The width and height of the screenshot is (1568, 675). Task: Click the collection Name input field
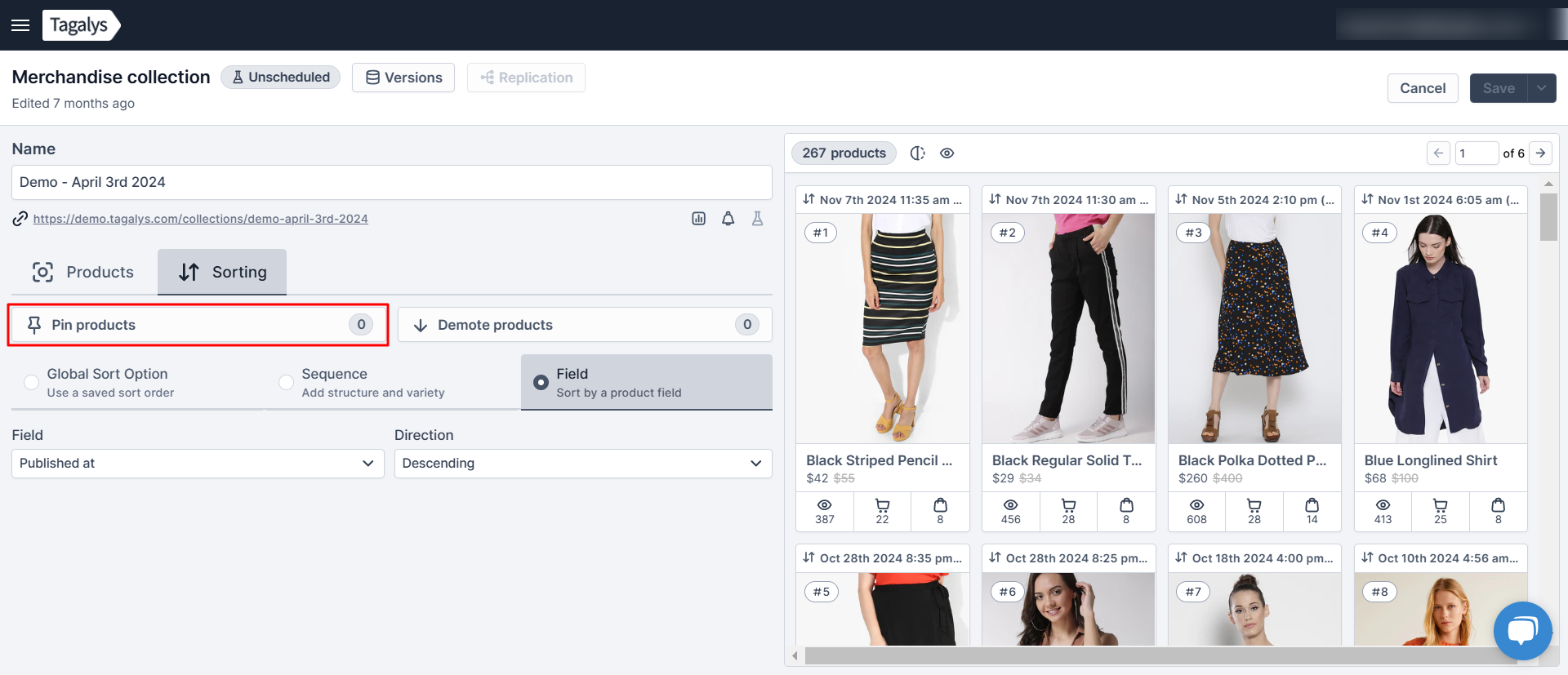click(x=392, y=182)
